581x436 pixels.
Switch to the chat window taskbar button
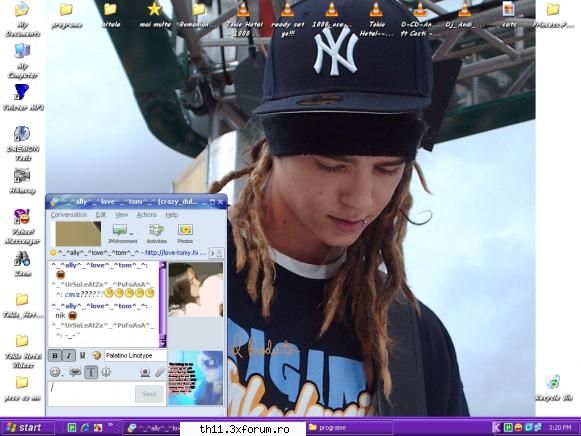click(x=152, y=428)
